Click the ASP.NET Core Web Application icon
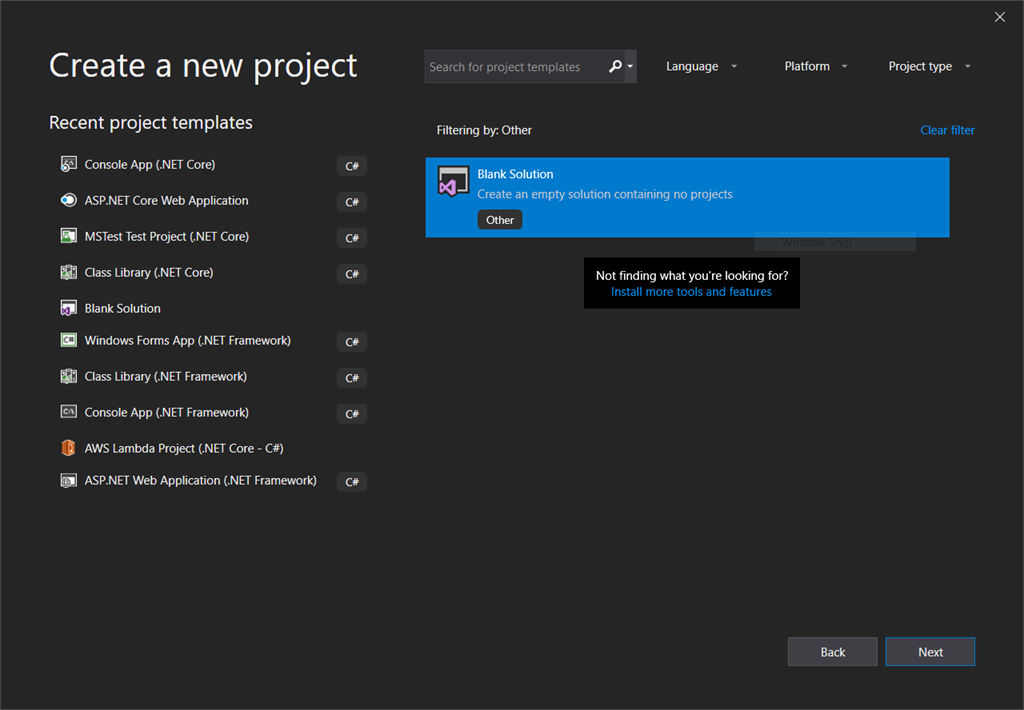The height and width of the screenshot is (710, 1024). click(68, 200)
